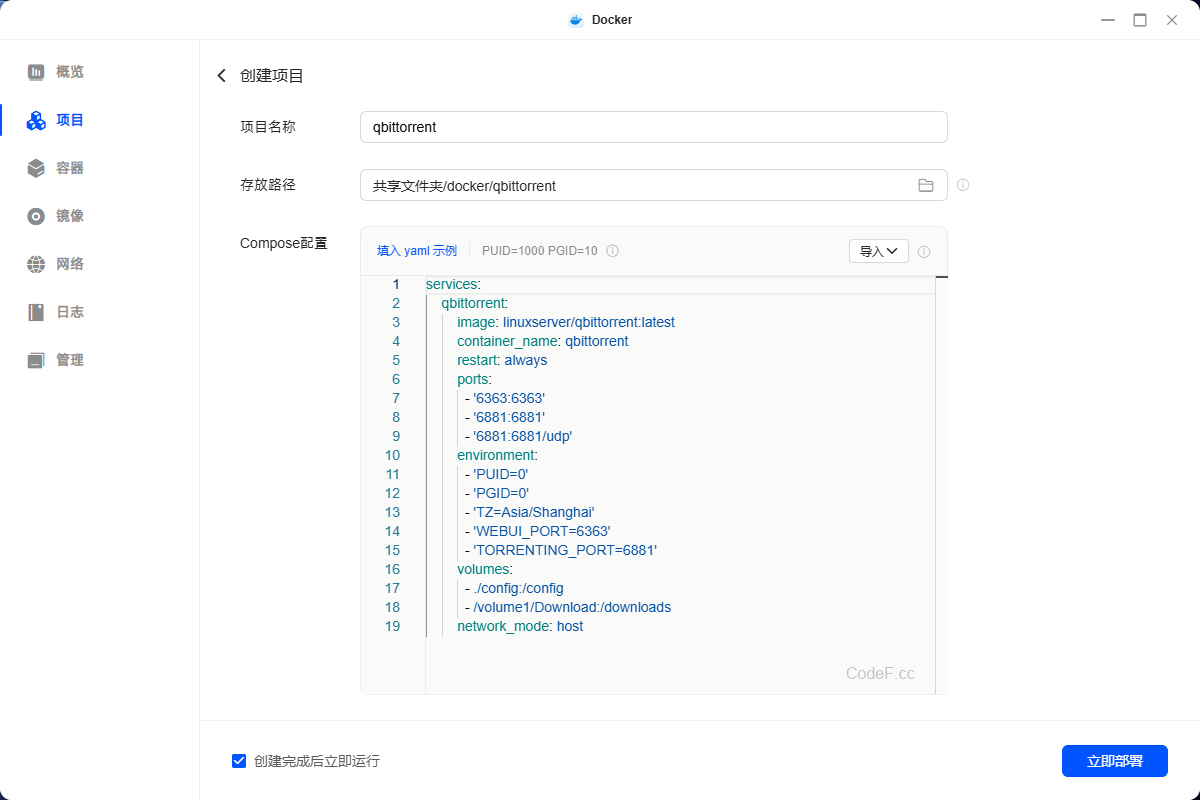Click the '6881:6881/udp' port line
Screen dimensions: 1200x800
click(x=518, y=436)
